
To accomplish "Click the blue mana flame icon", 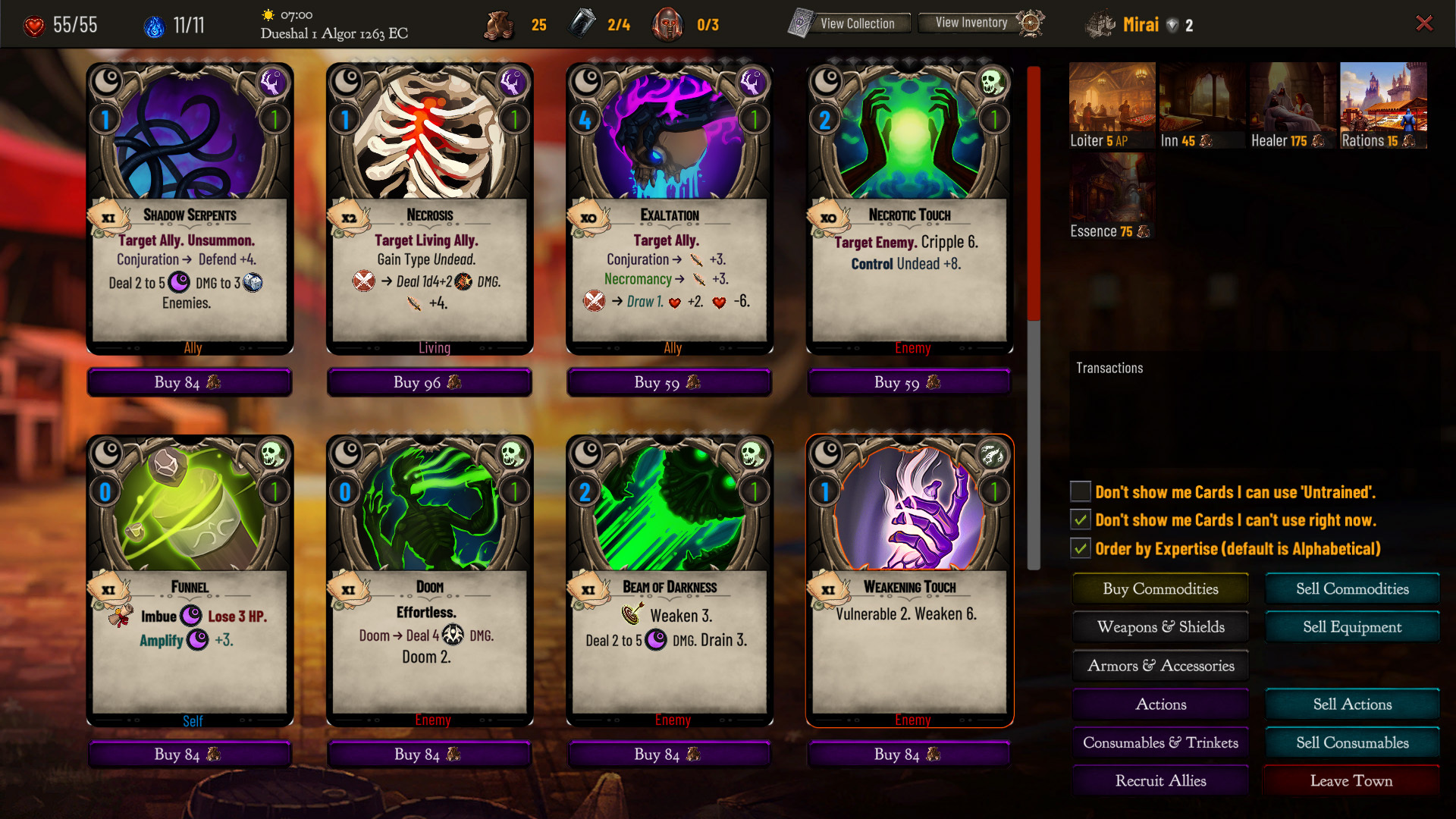I will pyautogui.click(x=154, y=27).
